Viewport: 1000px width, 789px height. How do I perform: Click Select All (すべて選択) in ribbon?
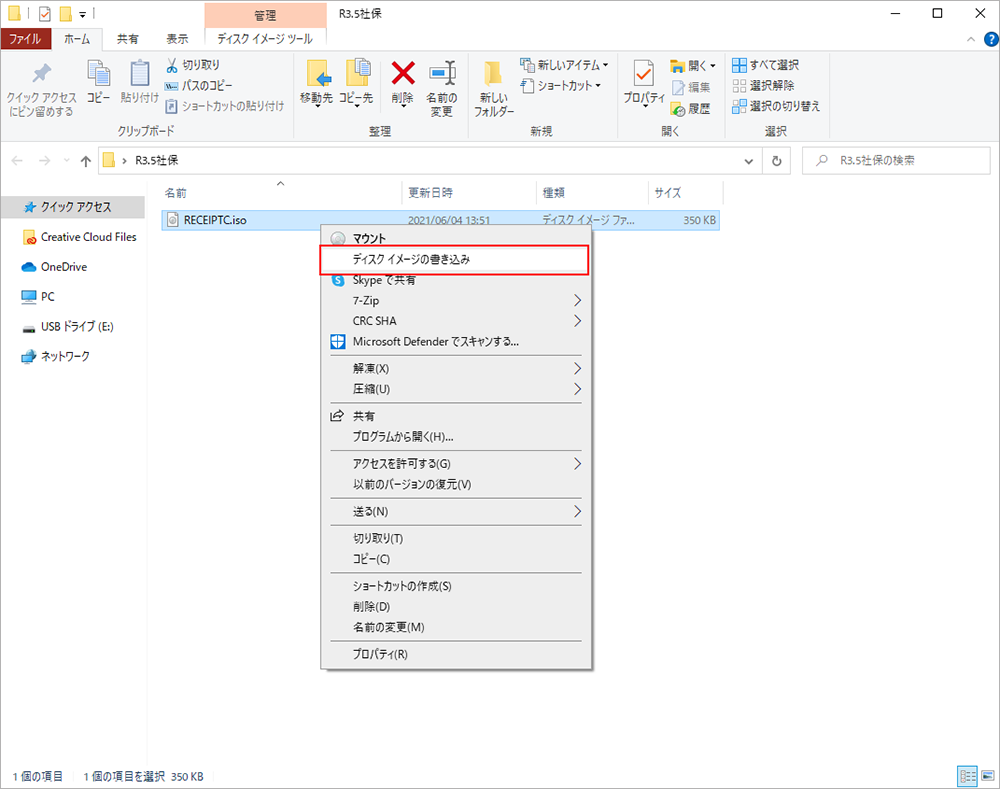tap(765, 65)
